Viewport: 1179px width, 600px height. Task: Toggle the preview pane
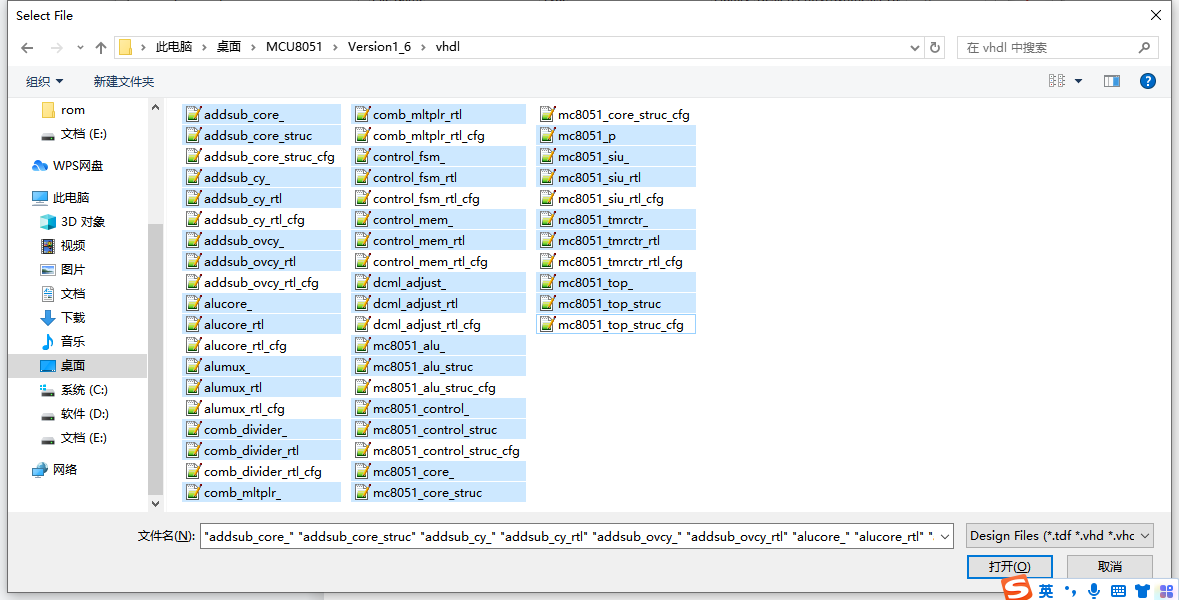click(1112, 81)
